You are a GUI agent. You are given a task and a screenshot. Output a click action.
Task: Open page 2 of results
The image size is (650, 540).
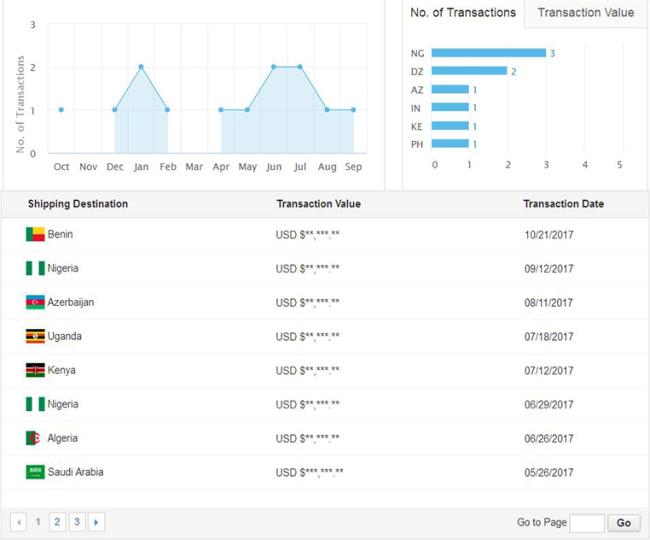[x=57, y=522]
